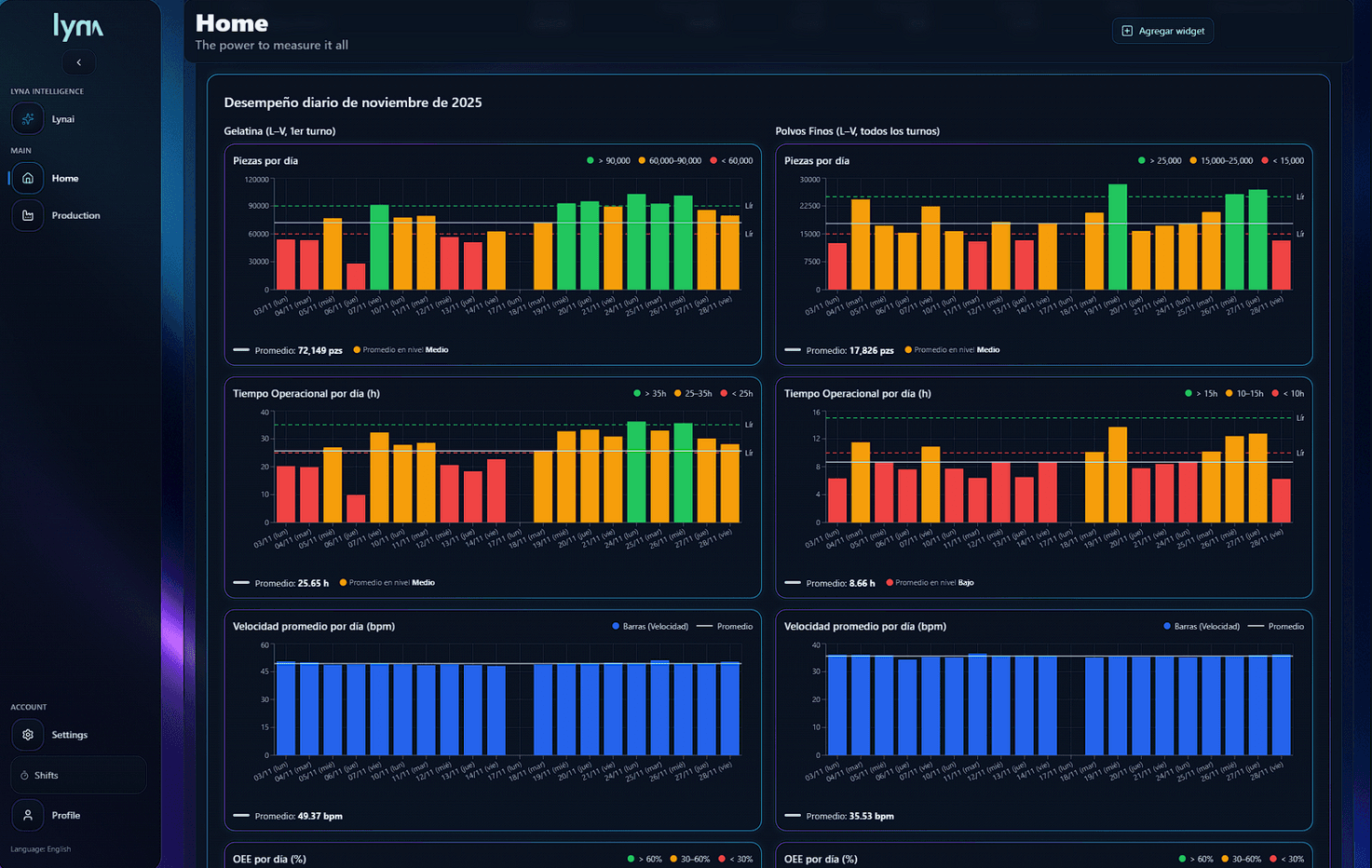This screenshot has height=868, width=1372.
Task: Click the Lyna logo at the top
Action: 79,27
